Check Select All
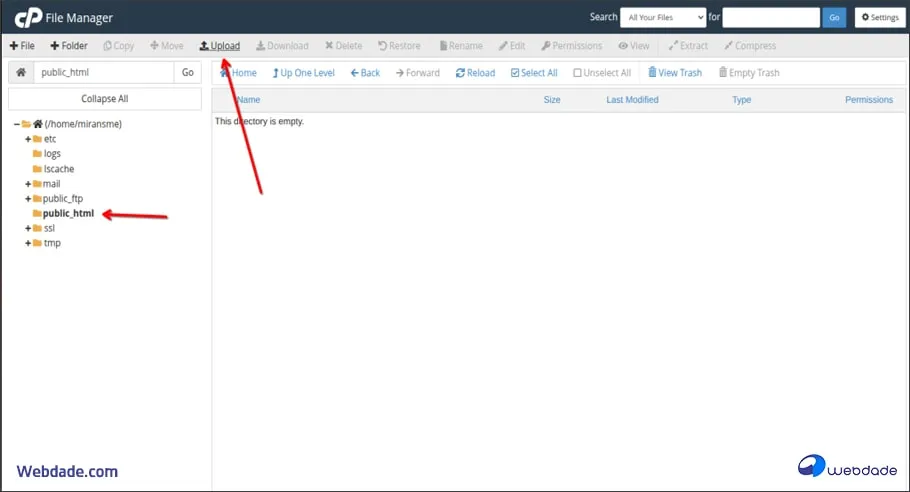This screenshot has width=910, height=492. click(x=534, y=73)
